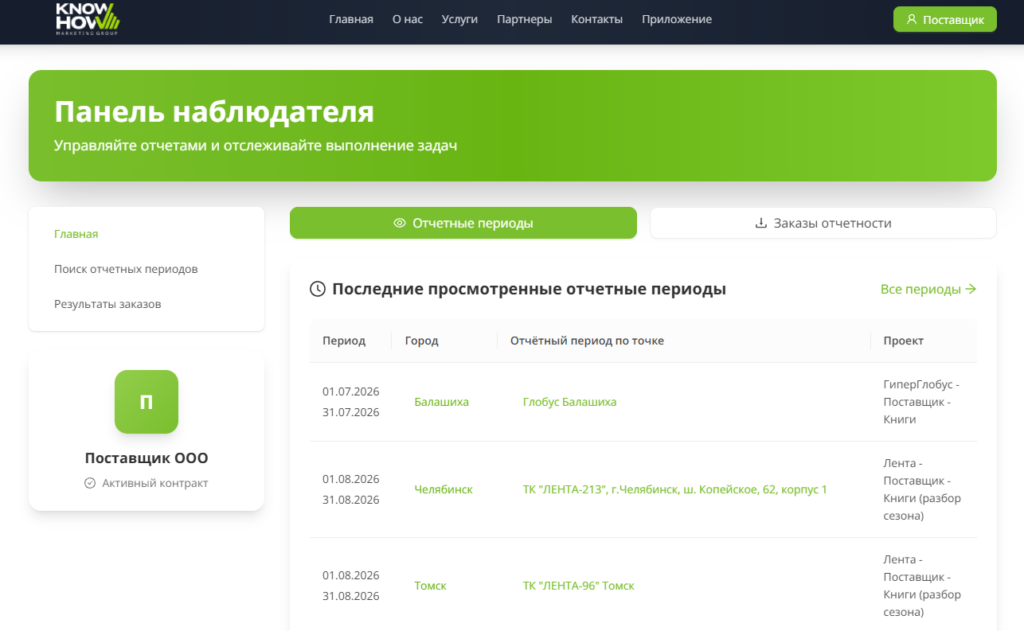This screenshot has width=1024, height=631.
Task: Click the project cell in Челябинск row
Action: (922, 489)
